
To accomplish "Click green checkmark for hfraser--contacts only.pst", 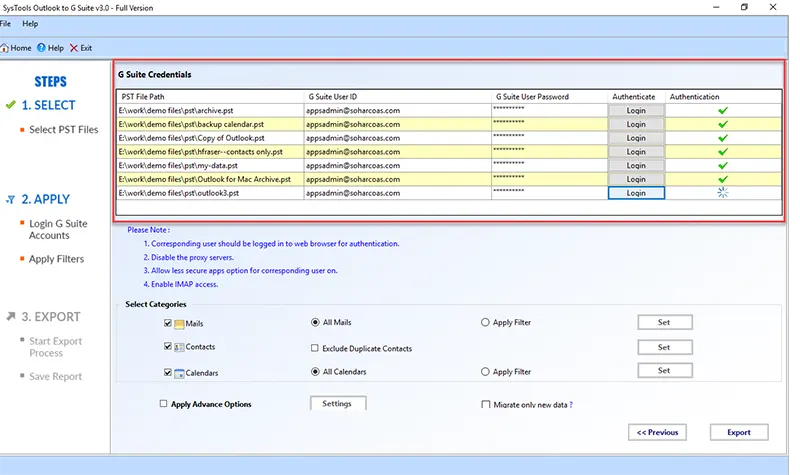I will (722, 152).
